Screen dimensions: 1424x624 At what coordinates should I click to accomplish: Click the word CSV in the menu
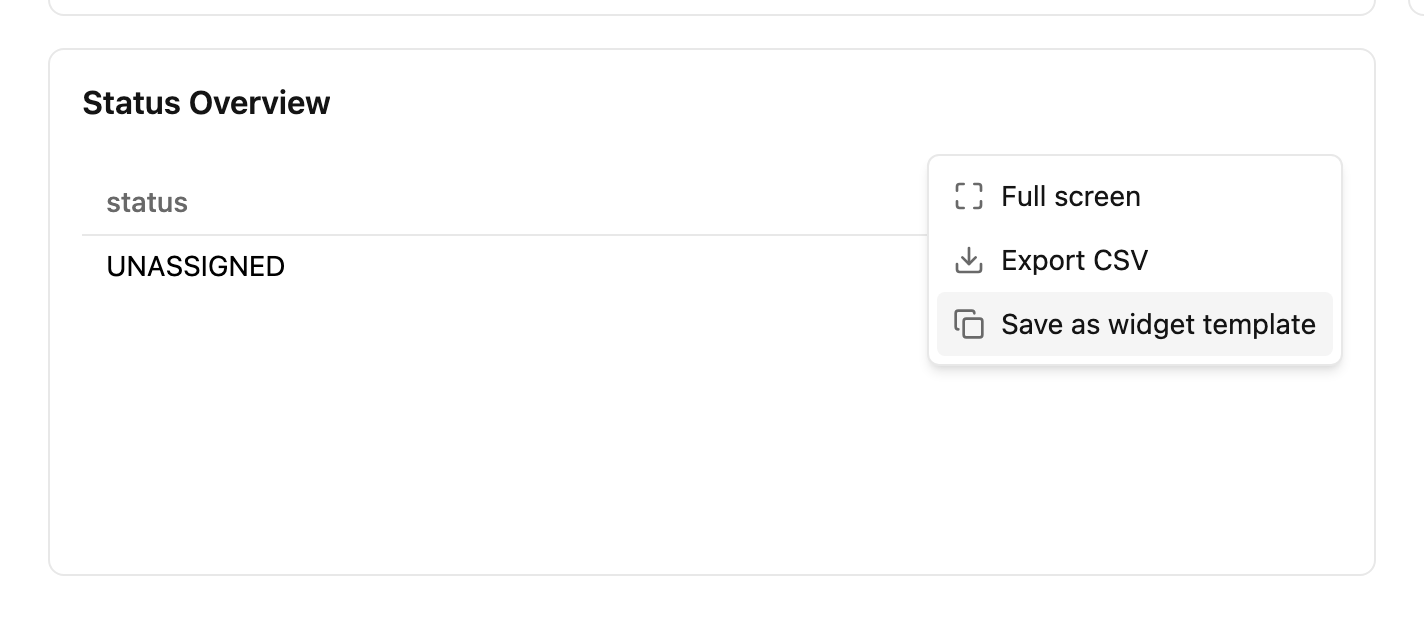point(1120,260)
